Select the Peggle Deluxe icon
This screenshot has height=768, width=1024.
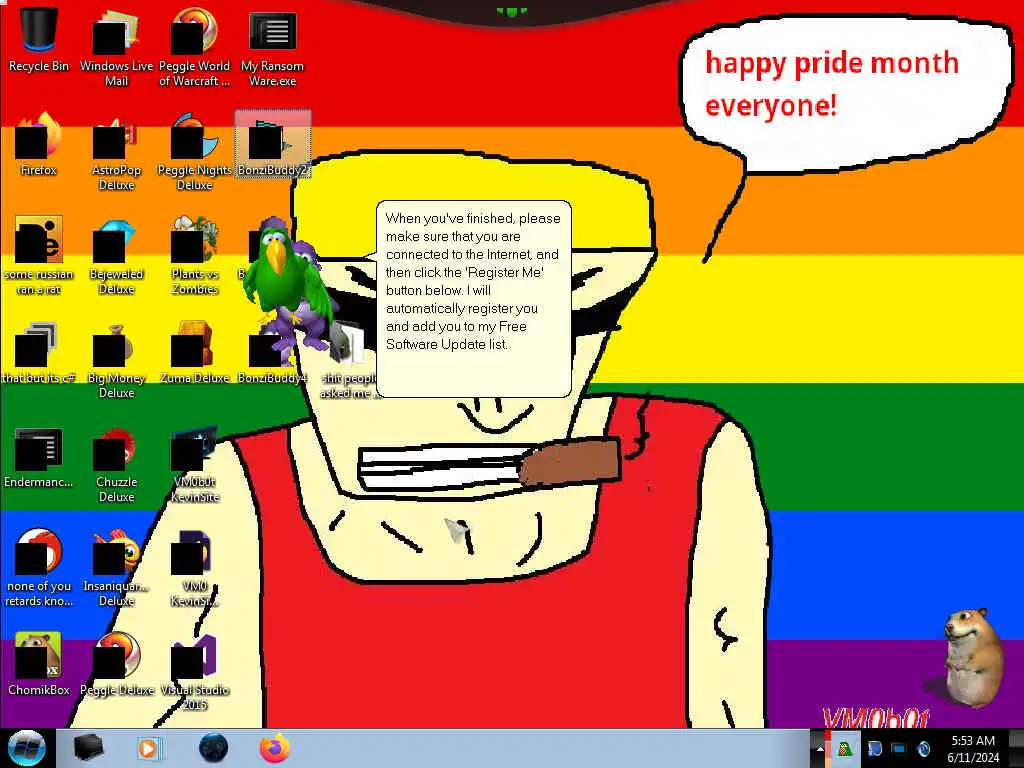pyautogui.click(x=116, y=664)
